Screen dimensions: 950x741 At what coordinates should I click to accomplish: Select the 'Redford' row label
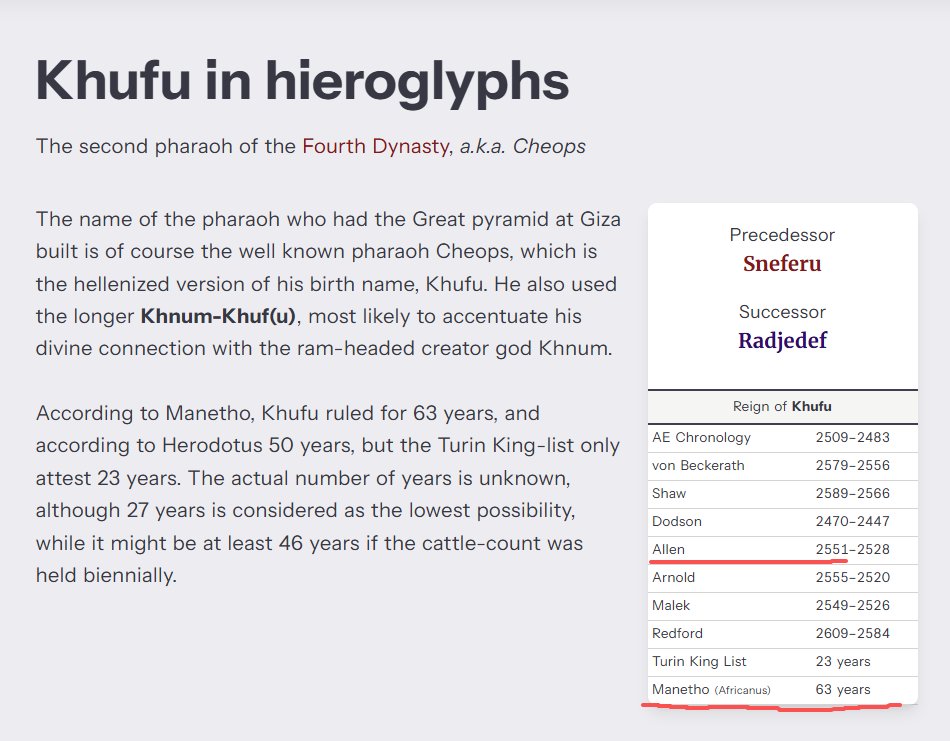click(677, 633)
